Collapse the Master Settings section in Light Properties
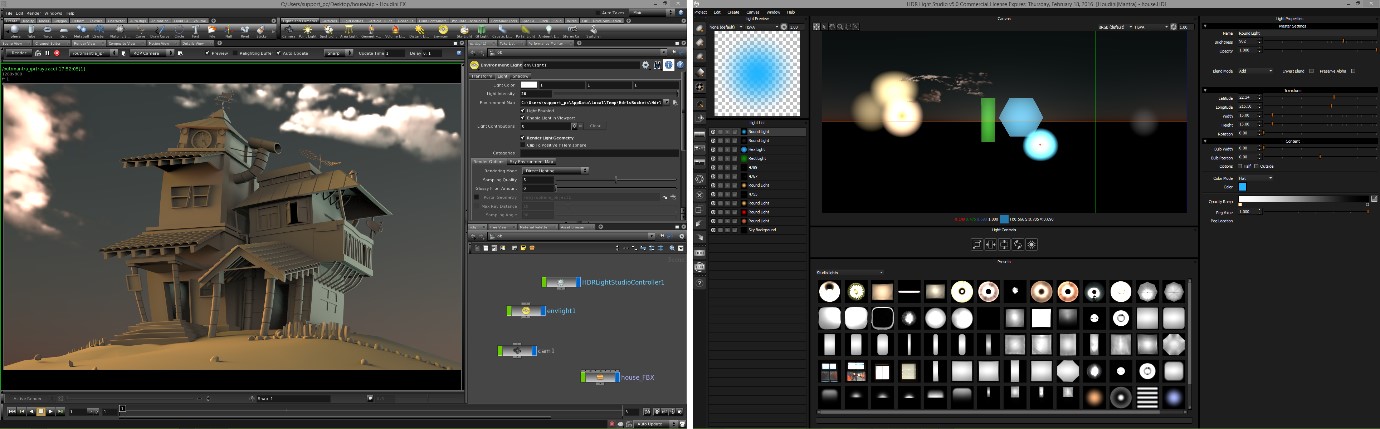 click(1204, 26)
